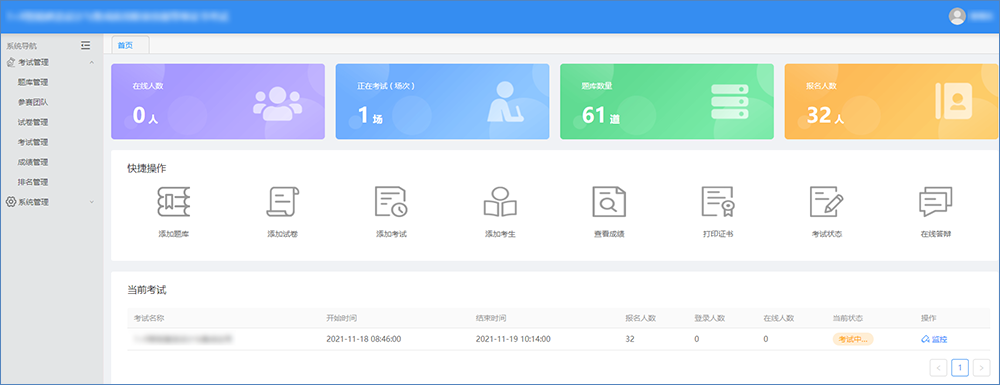Click the 添加题库 book icon
The width and height of the screenshot is (1000, 385).
pyautogui.click(x=173, y=202)
